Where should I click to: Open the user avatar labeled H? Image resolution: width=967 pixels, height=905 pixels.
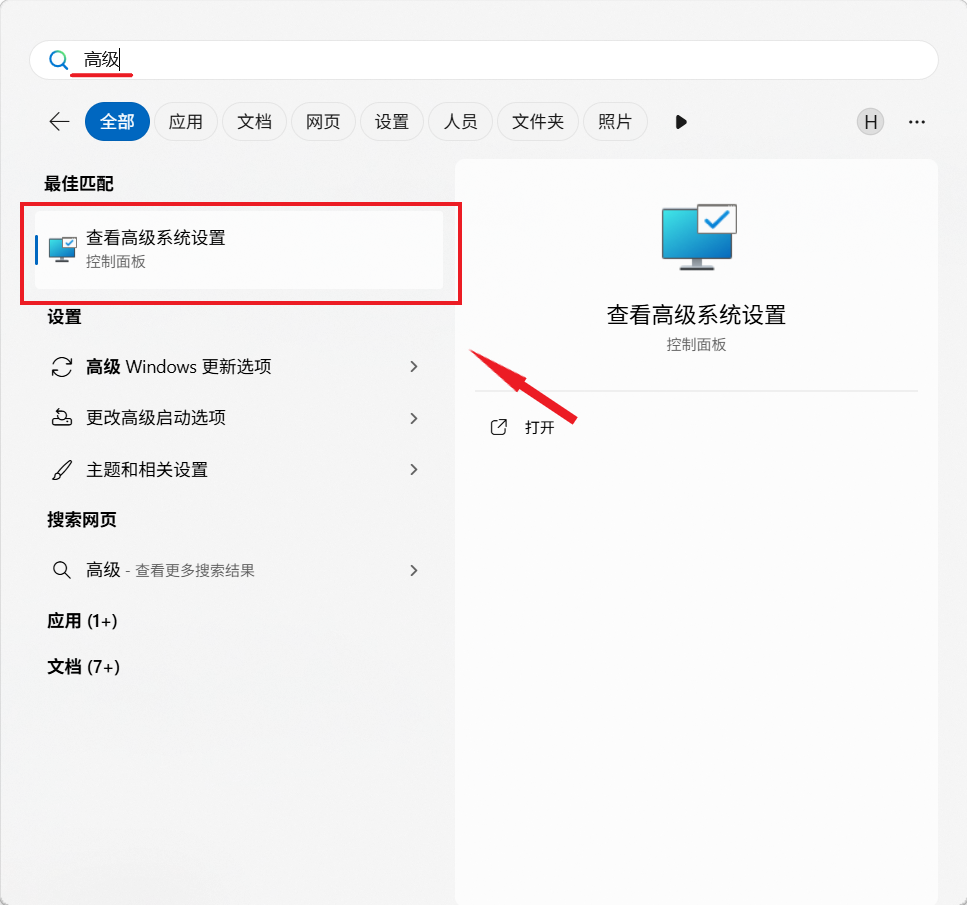tap(870, 121)
